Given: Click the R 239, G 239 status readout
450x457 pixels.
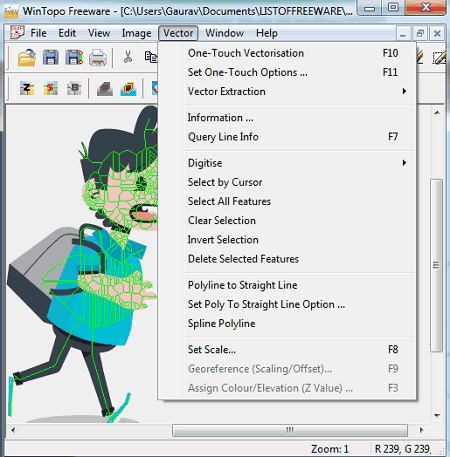Looking at the screenshot, I should point(402,449).
